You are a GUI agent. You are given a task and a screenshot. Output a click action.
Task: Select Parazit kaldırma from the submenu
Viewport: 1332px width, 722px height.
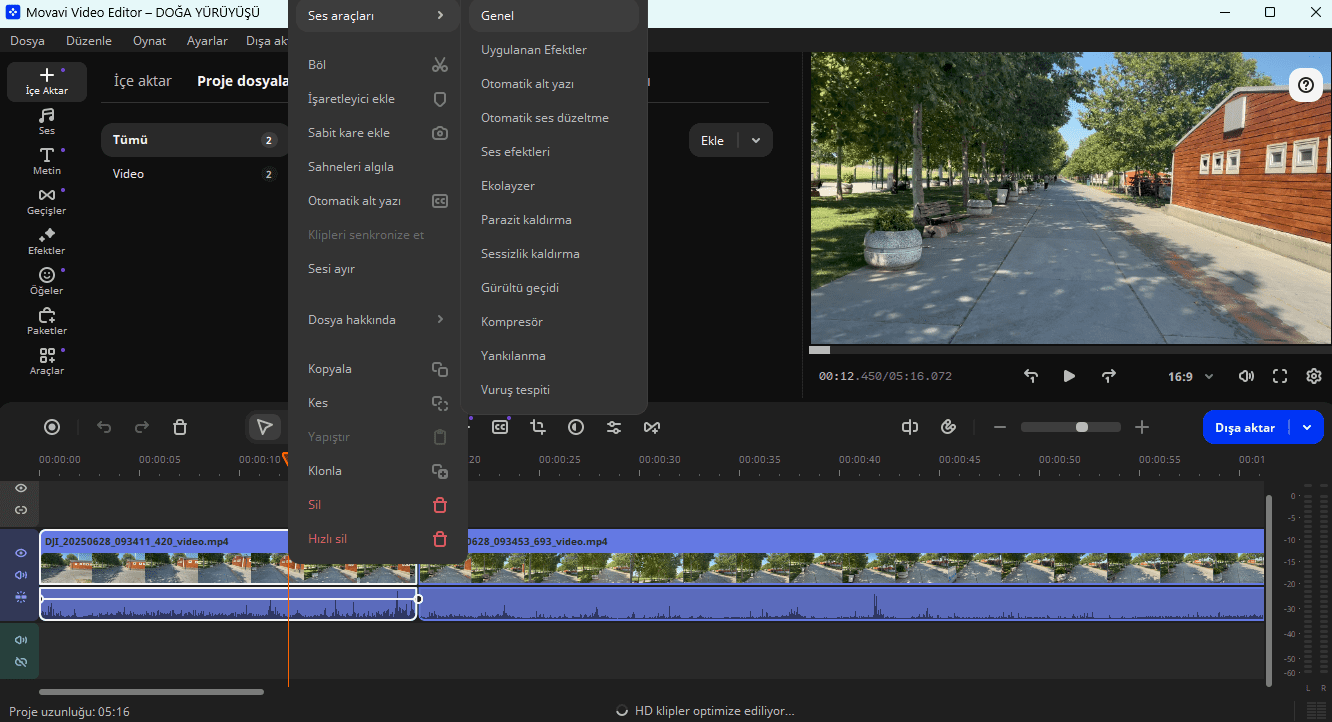[528, 220]
